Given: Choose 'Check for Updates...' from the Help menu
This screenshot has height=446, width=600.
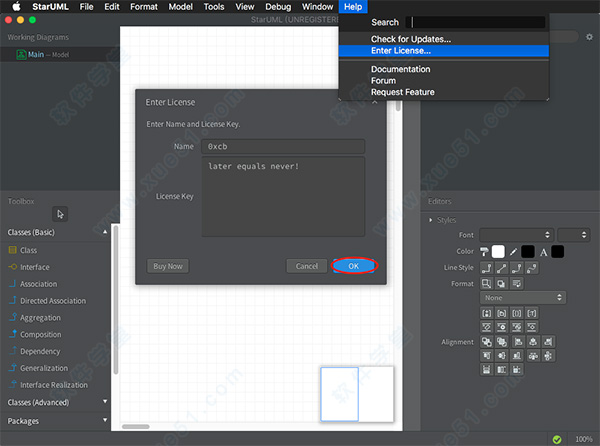Looking at the screenshot, I should 411,39.
